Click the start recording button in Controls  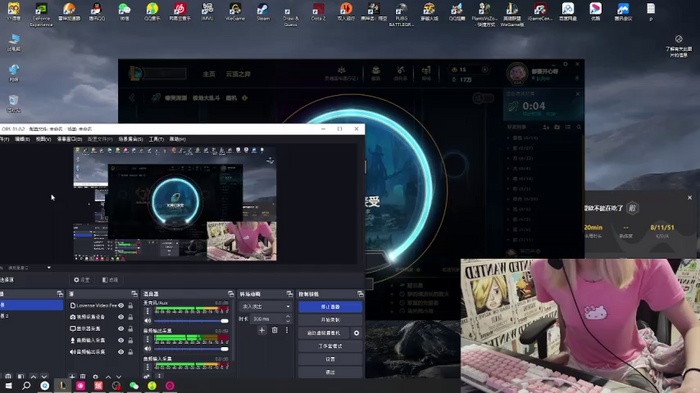pyautogui.click(x=330, y=320)
